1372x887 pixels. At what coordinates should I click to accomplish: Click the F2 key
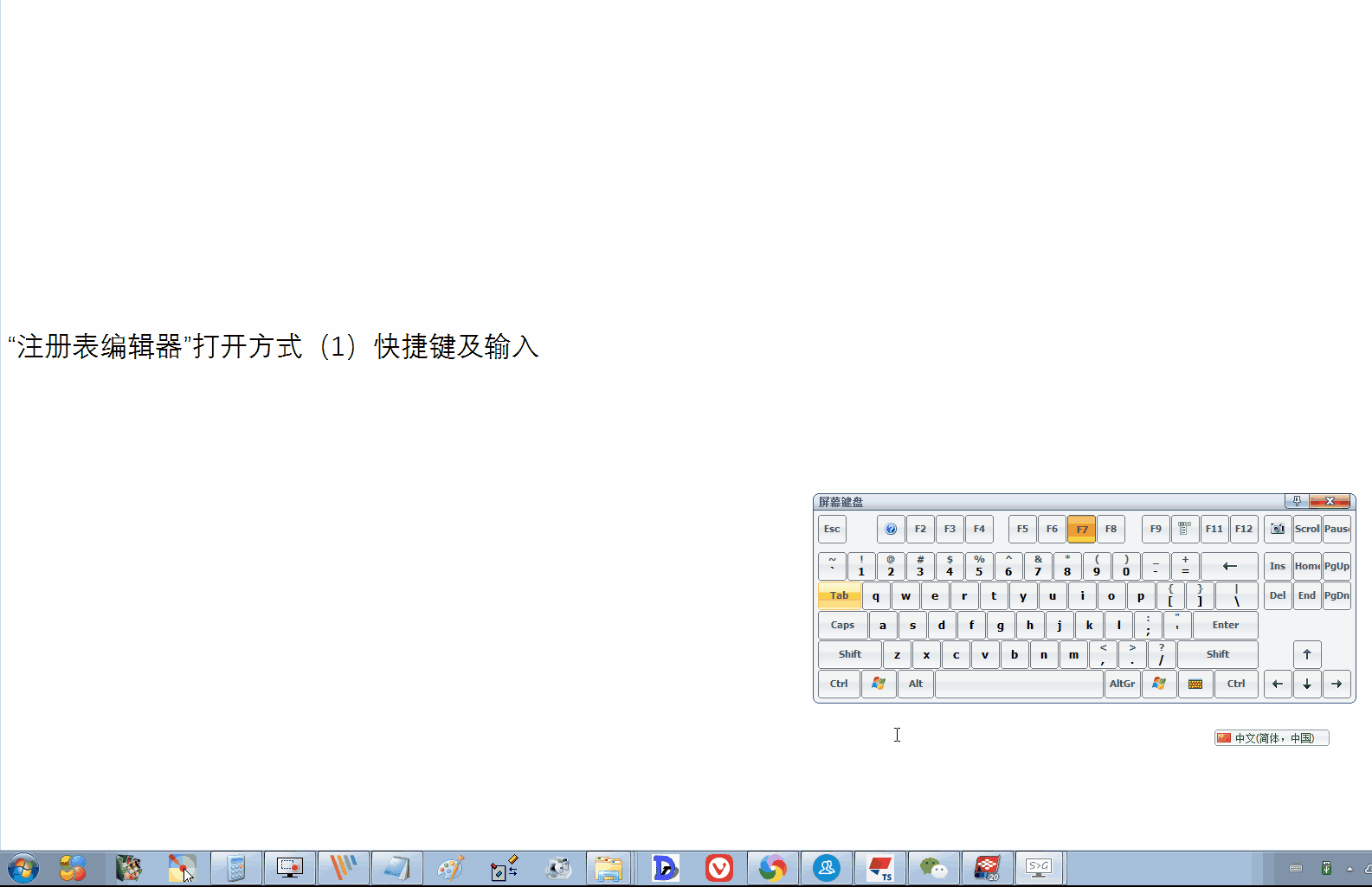pyautogui.click(x=920, y=529)
